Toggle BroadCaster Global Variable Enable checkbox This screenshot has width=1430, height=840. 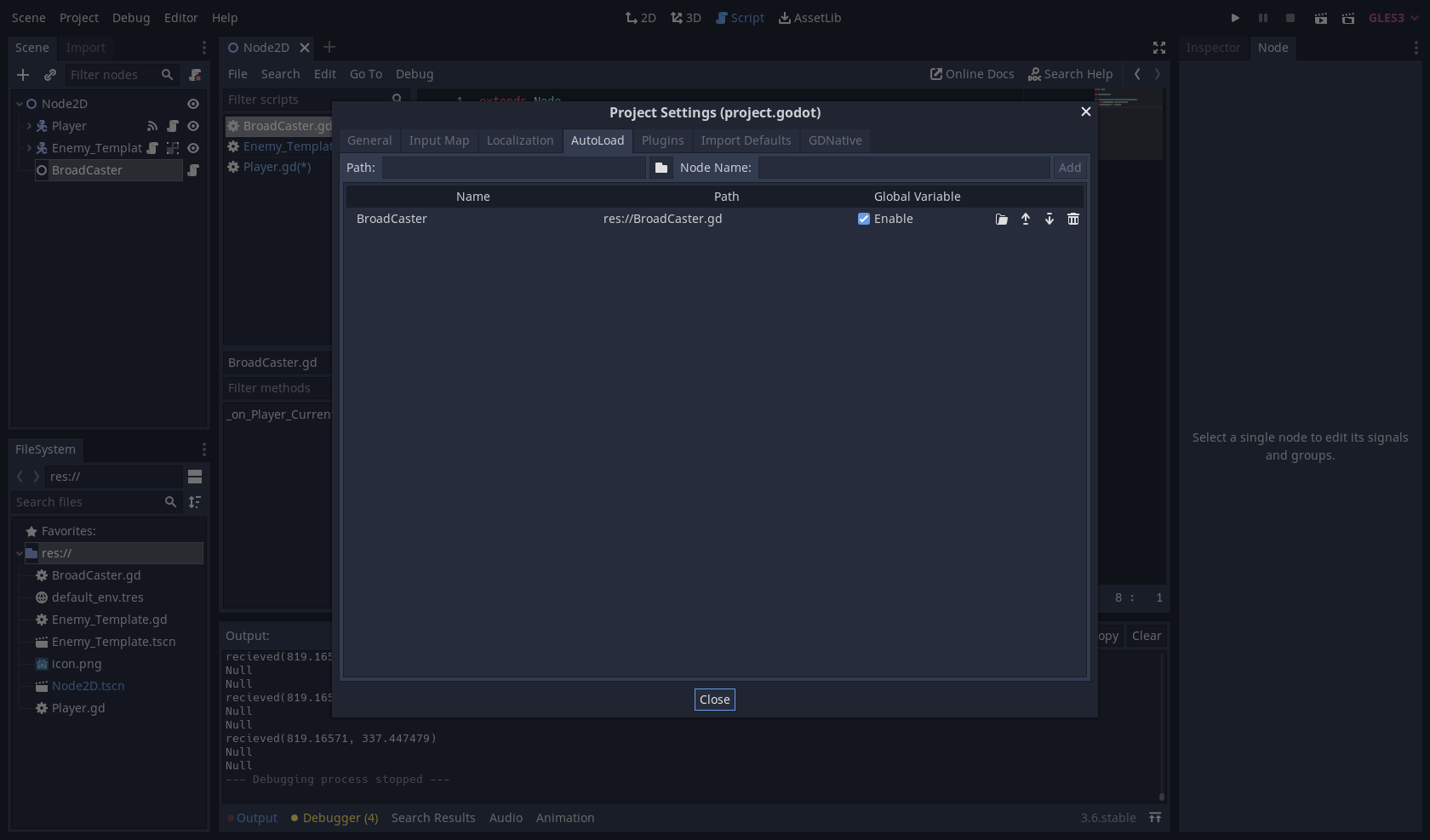864,219
